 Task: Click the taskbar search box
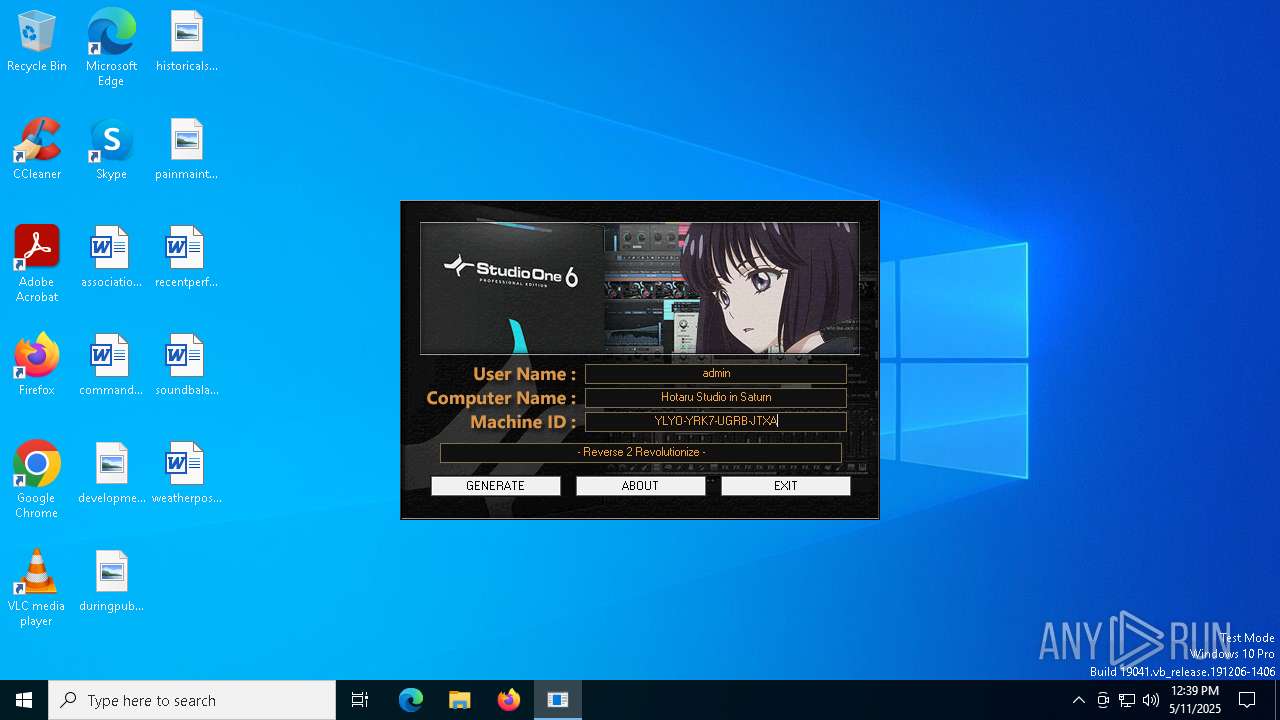click(x=192, y=700)
